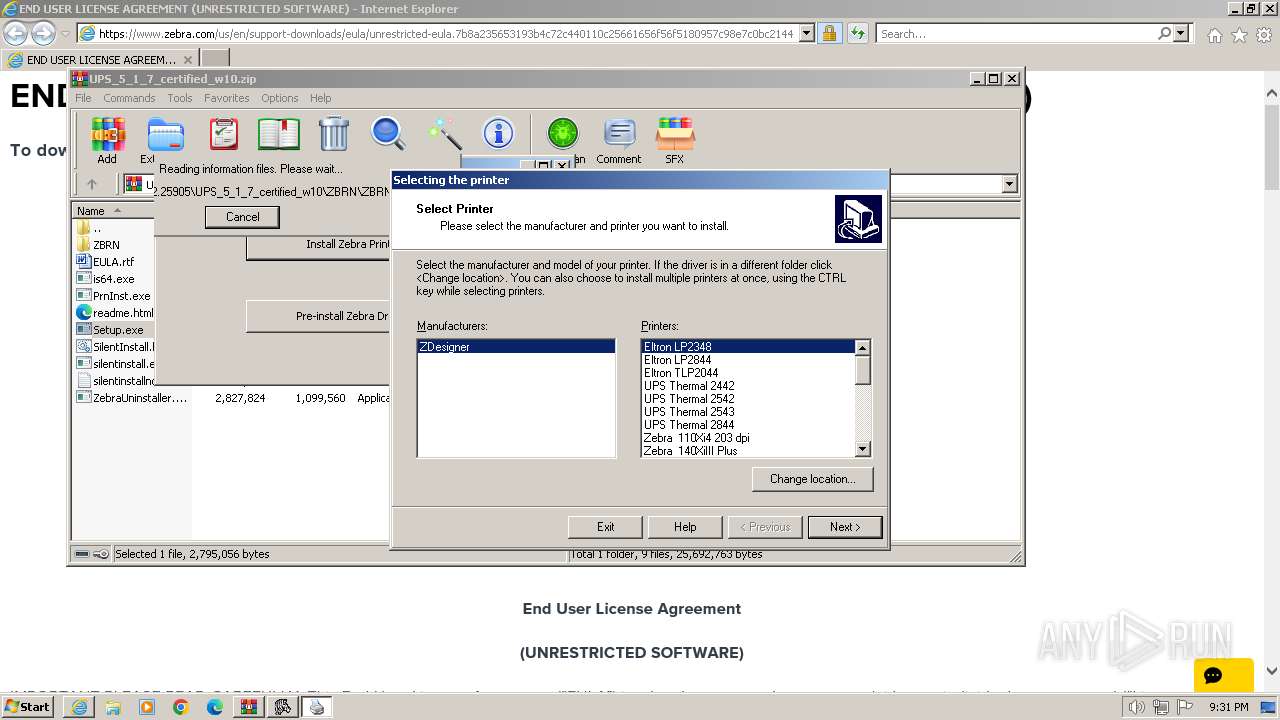Open the WinRAR Tools menu

pos(180,98)
